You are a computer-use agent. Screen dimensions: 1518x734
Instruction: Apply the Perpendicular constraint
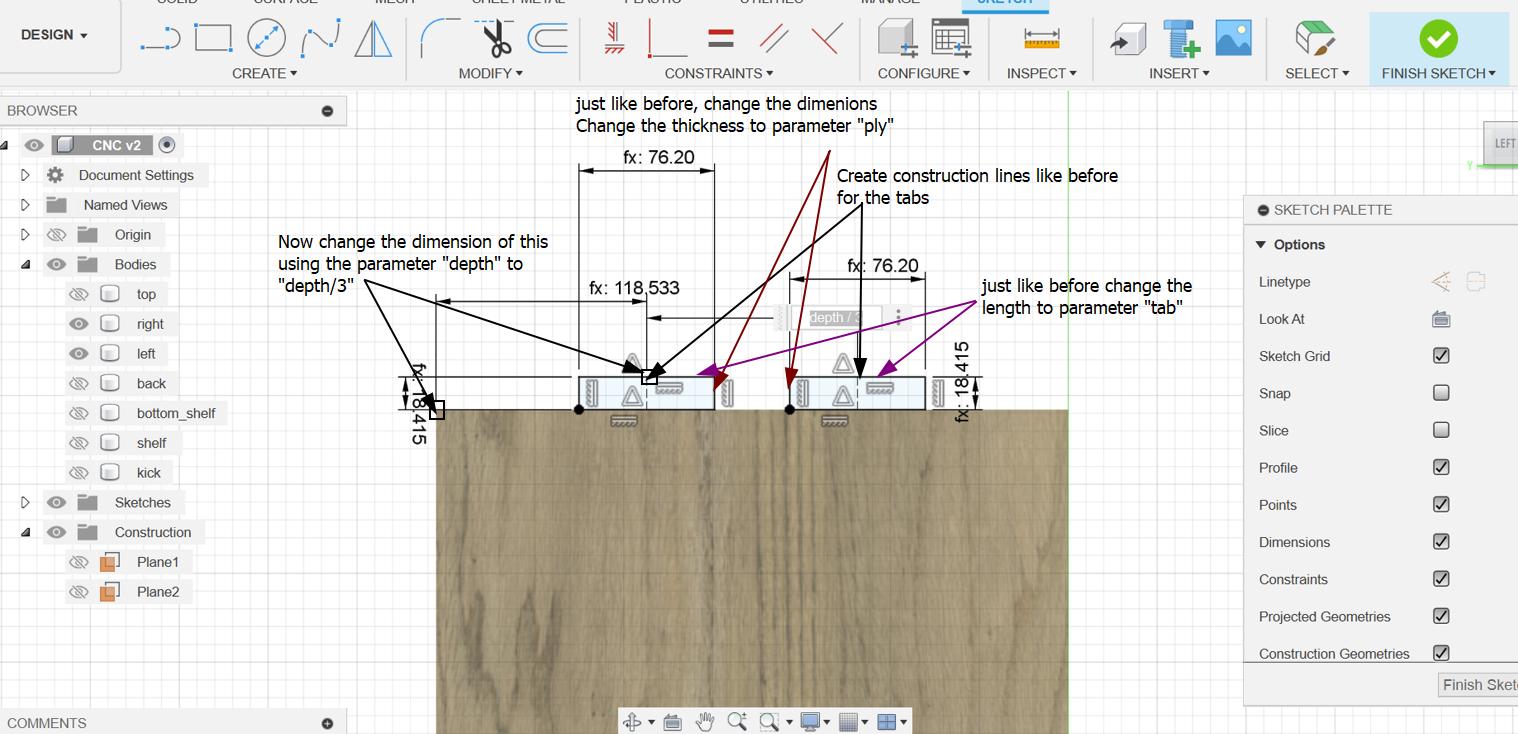pos(826,38)
